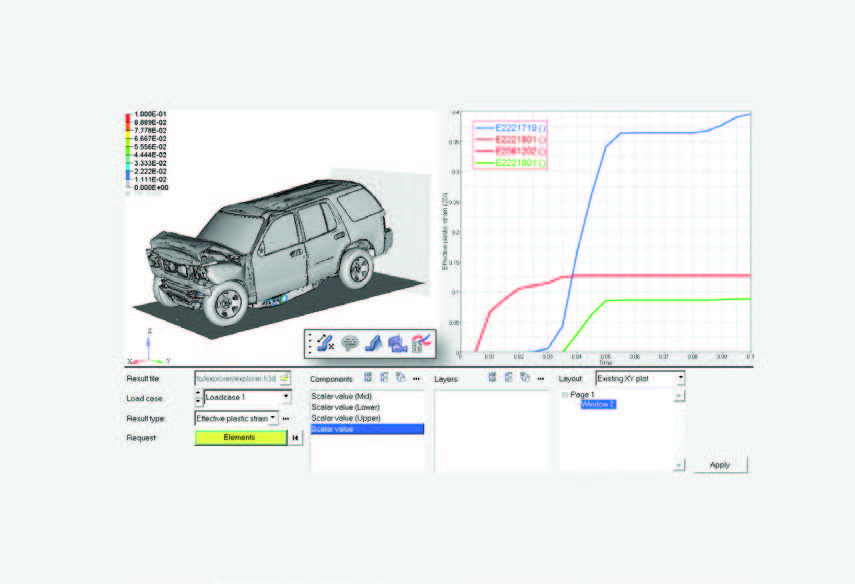Viewport: 855px width, 584px height.
Task: Click the speech bubble note icon
Action: coord(350,342)
